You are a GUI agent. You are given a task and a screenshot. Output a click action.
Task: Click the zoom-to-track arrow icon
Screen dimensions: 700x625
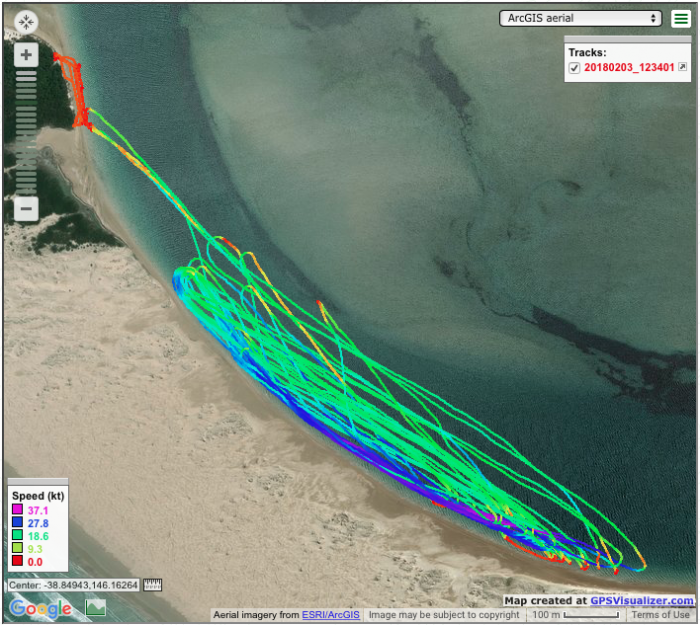click(x=683, y=67)
